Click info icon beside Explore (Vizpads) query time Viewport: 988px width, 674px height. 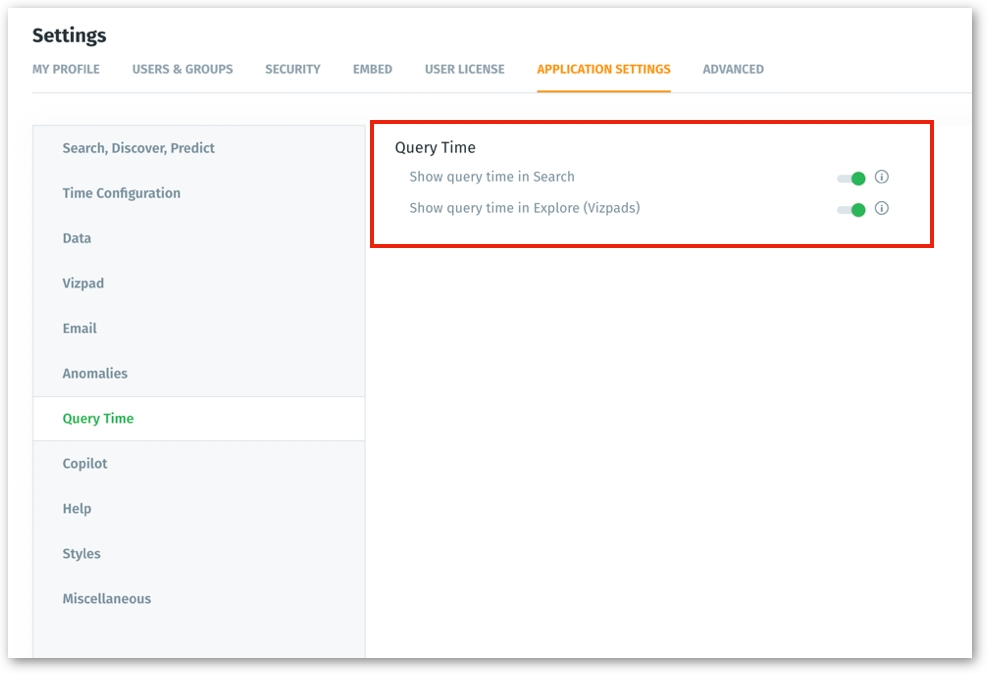[x=881, y=209]
